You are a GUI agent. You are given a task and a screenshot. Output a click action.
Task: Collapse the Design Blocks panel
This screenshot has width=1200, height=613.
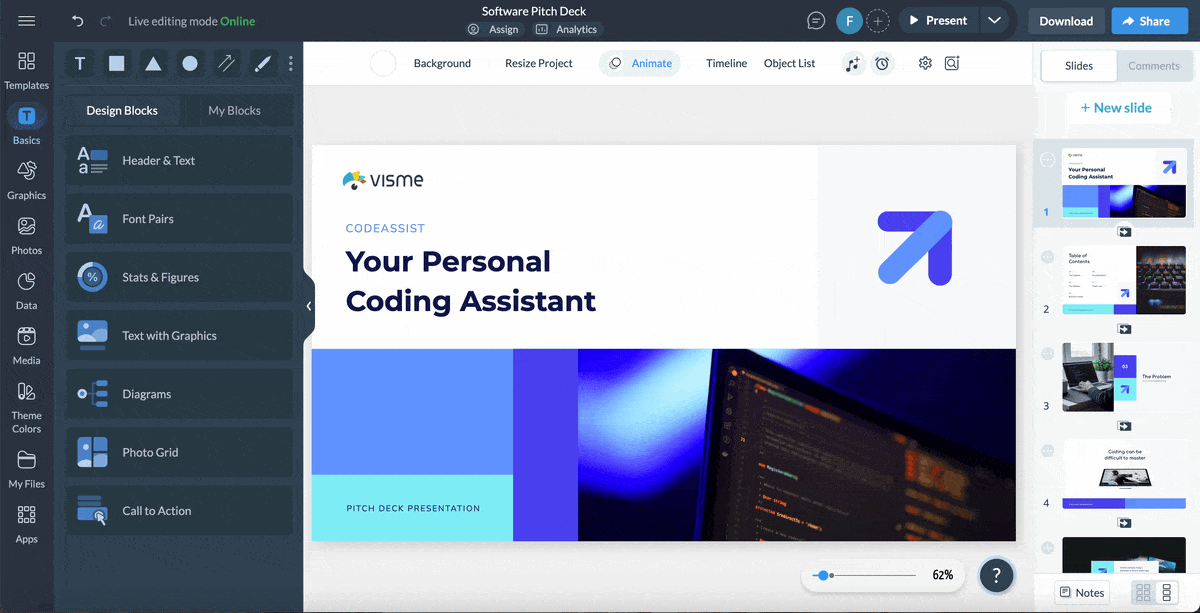[x=308, y=306]
